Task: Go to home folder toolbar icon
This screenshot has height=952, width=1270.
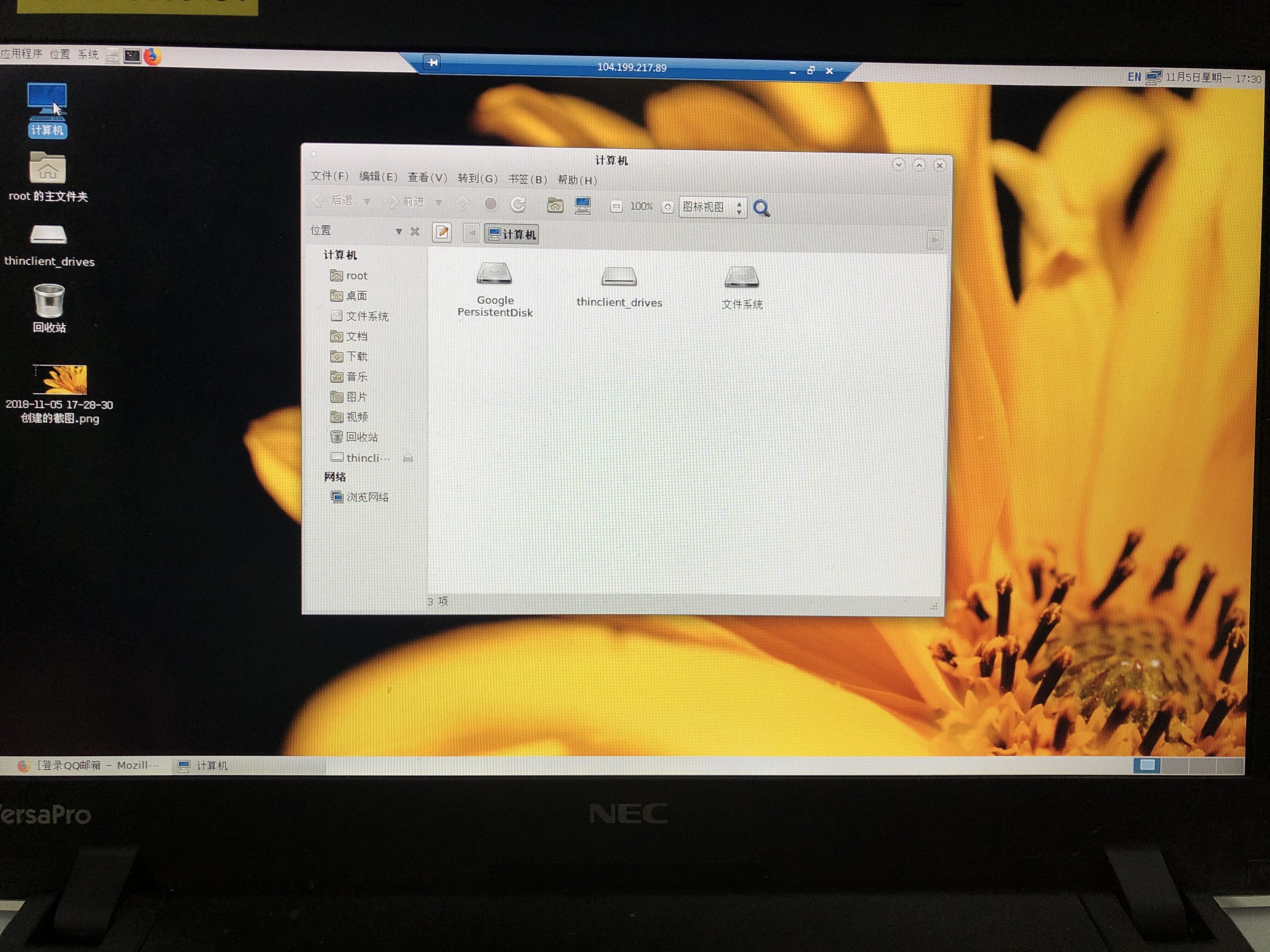Action: [555, 205]
